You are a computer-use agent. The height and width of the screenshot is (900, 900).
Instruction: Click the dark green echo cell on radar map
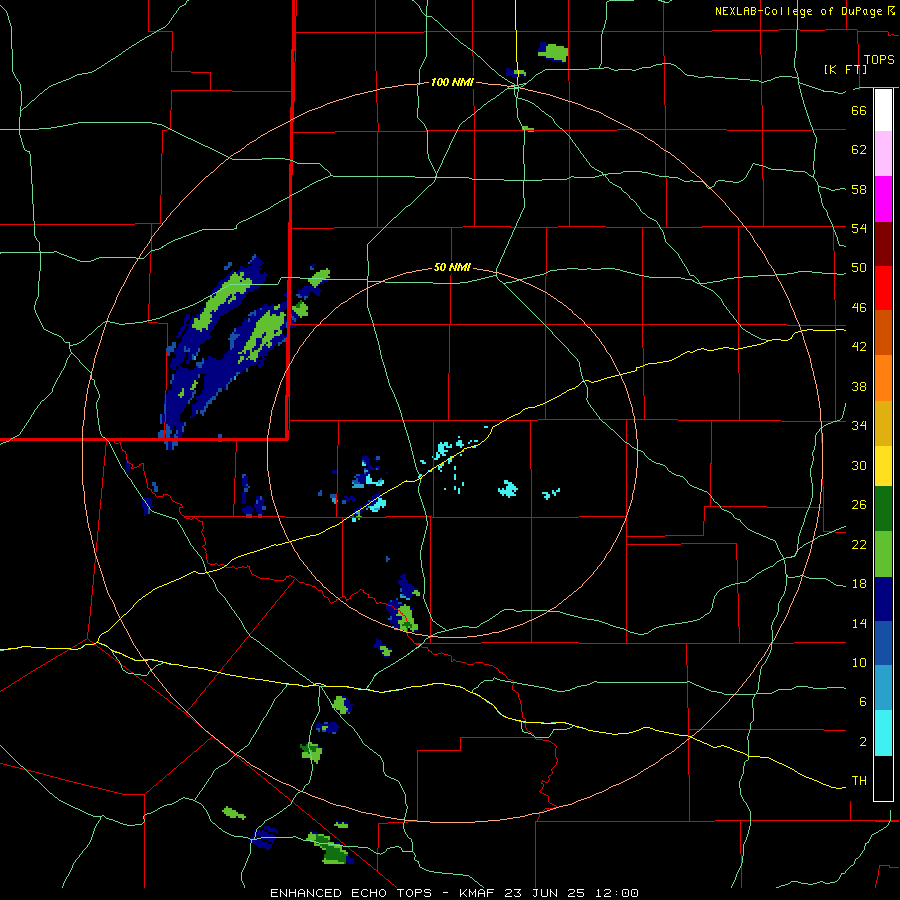coord(335,856)
